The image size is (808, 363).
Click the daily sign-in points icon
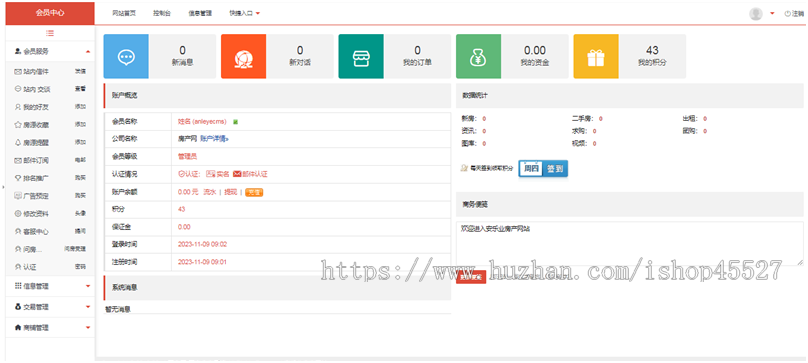click(x=464, y=168)
